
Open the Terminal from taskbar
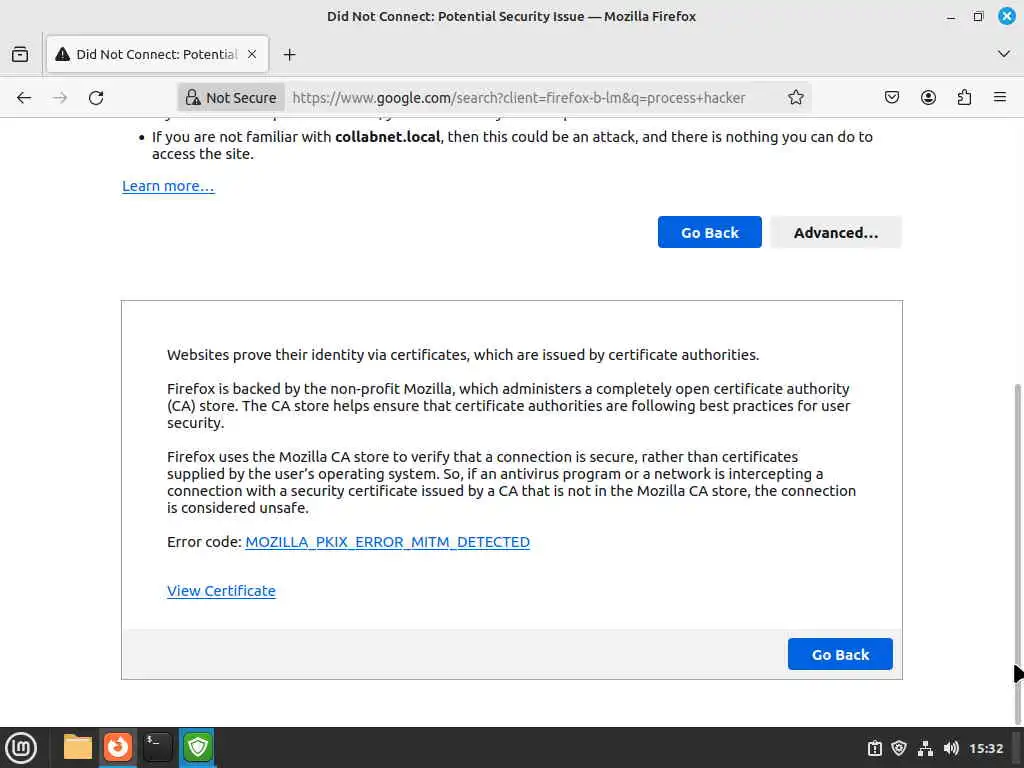point(157,747)
